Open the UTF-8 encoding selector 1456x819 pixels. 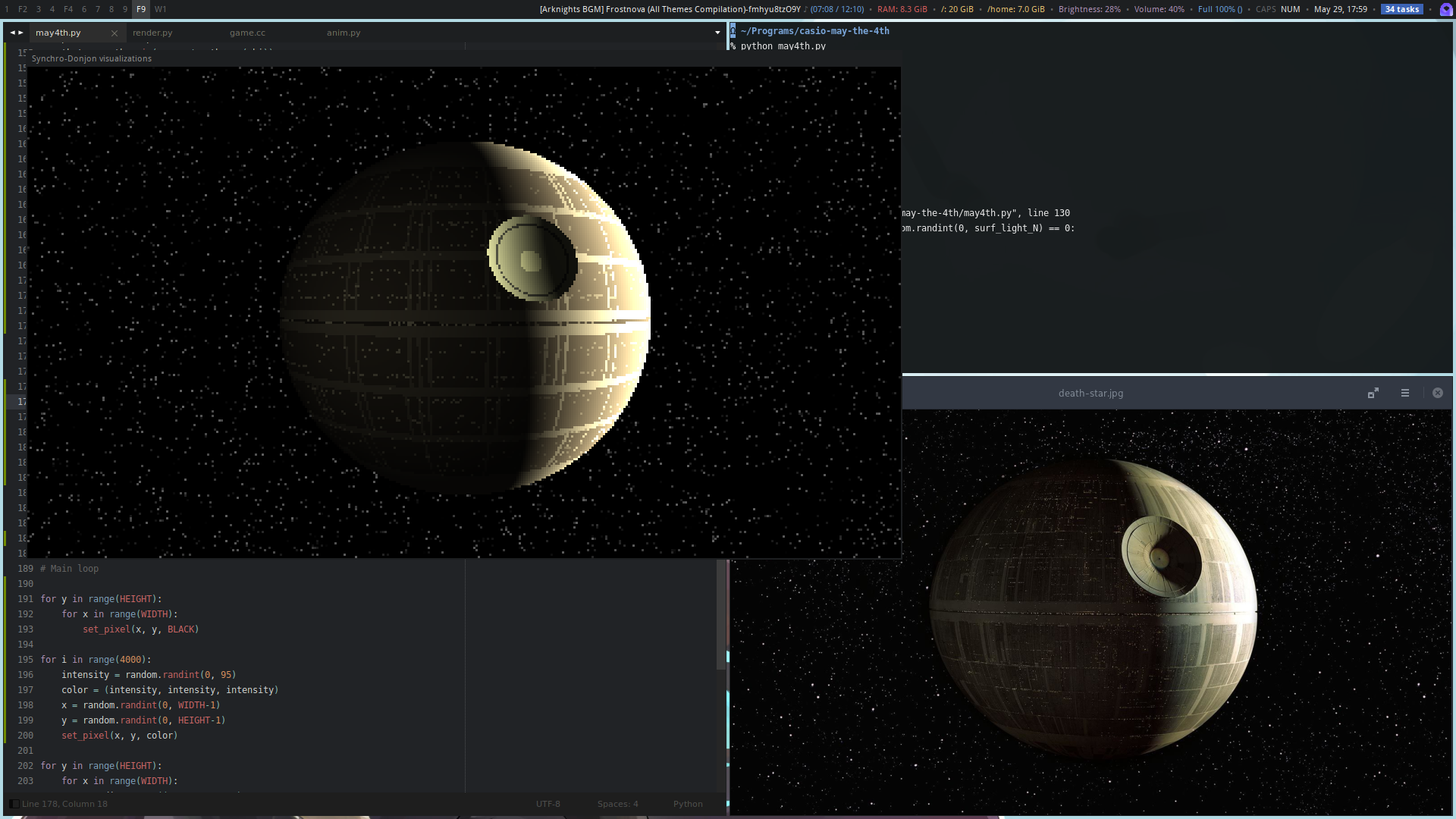548,804
